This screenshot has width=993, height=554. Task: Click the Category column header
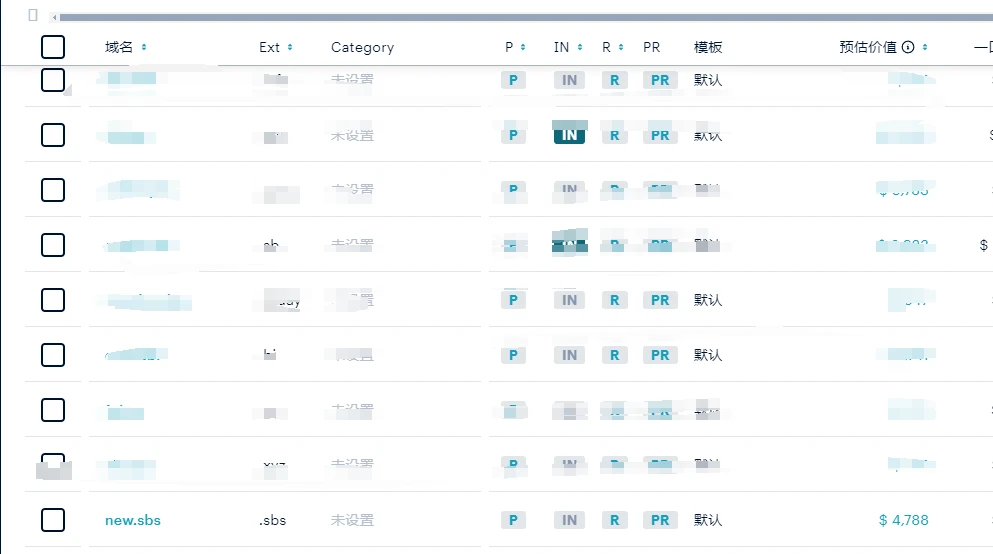pyautogui.click(x=362, y=47)
